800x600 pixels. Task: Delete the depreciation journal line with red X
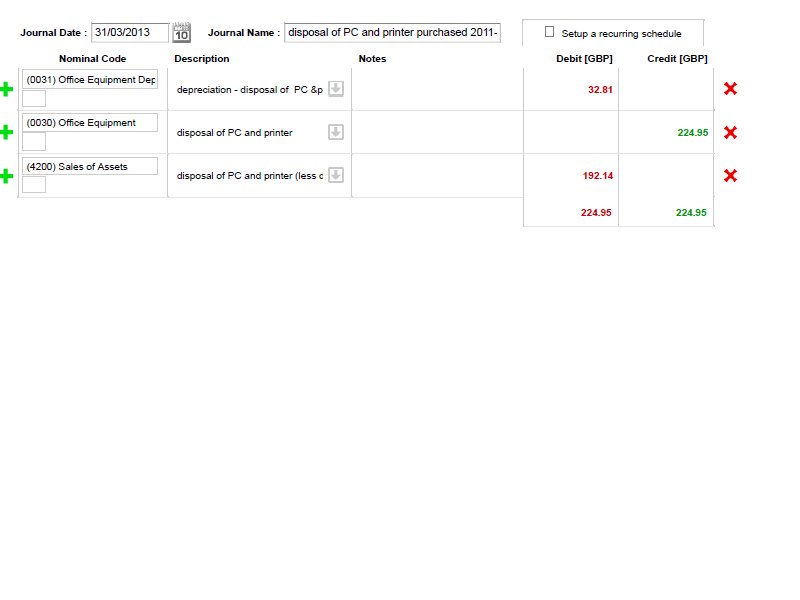(x=731, y=88)
